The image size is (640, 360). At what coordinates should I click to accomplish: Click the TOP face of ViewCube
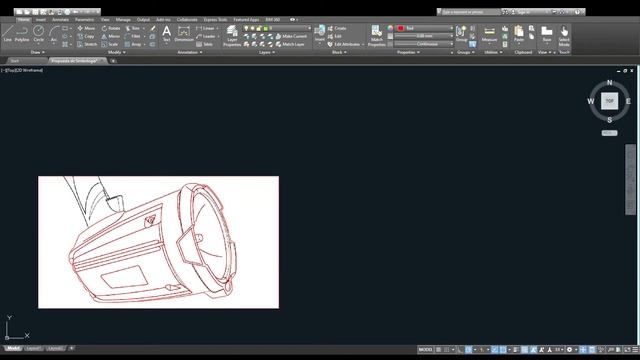(609, 101)
